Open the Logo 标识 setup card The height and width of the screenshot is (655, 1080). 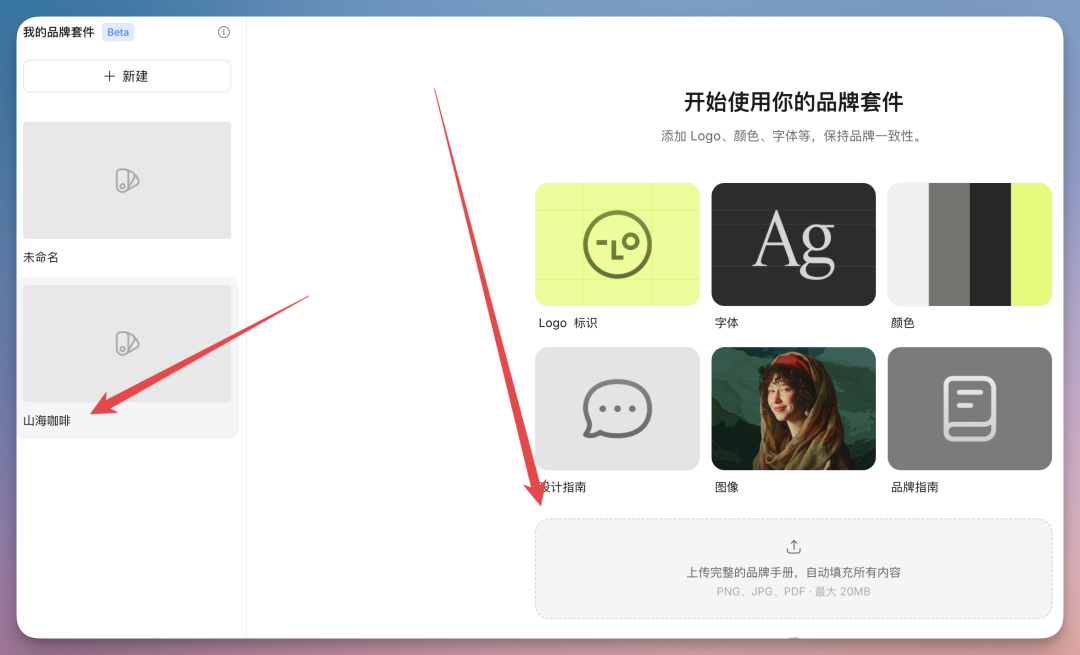tap(617, 244)
